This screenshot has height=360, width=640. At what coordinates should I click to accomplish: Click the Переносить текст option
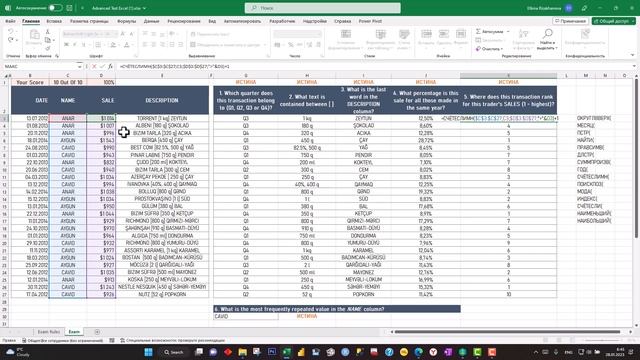click(210, 34)
